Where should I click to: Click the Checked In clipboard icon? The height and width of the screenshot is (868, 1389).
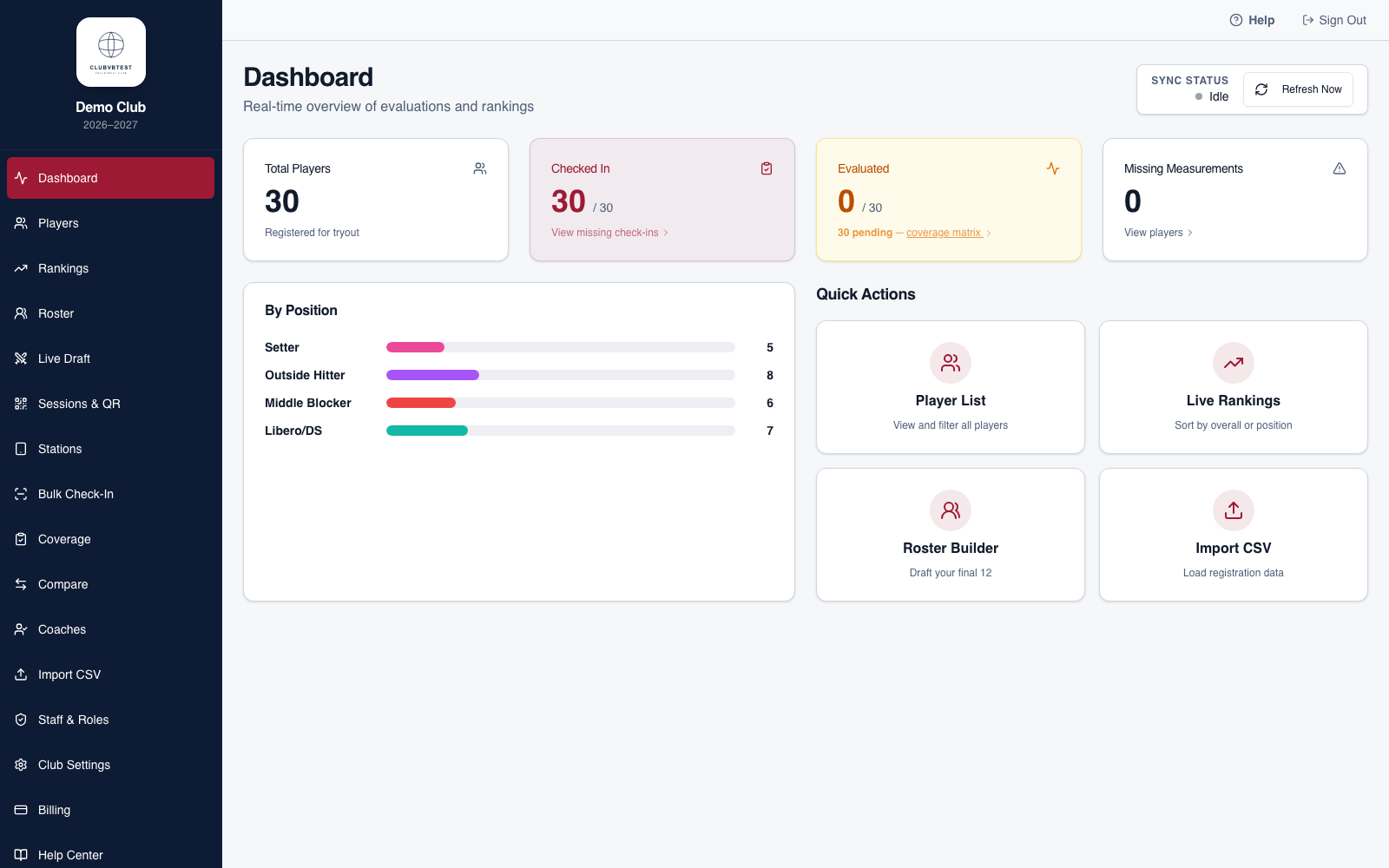(767, 168)
